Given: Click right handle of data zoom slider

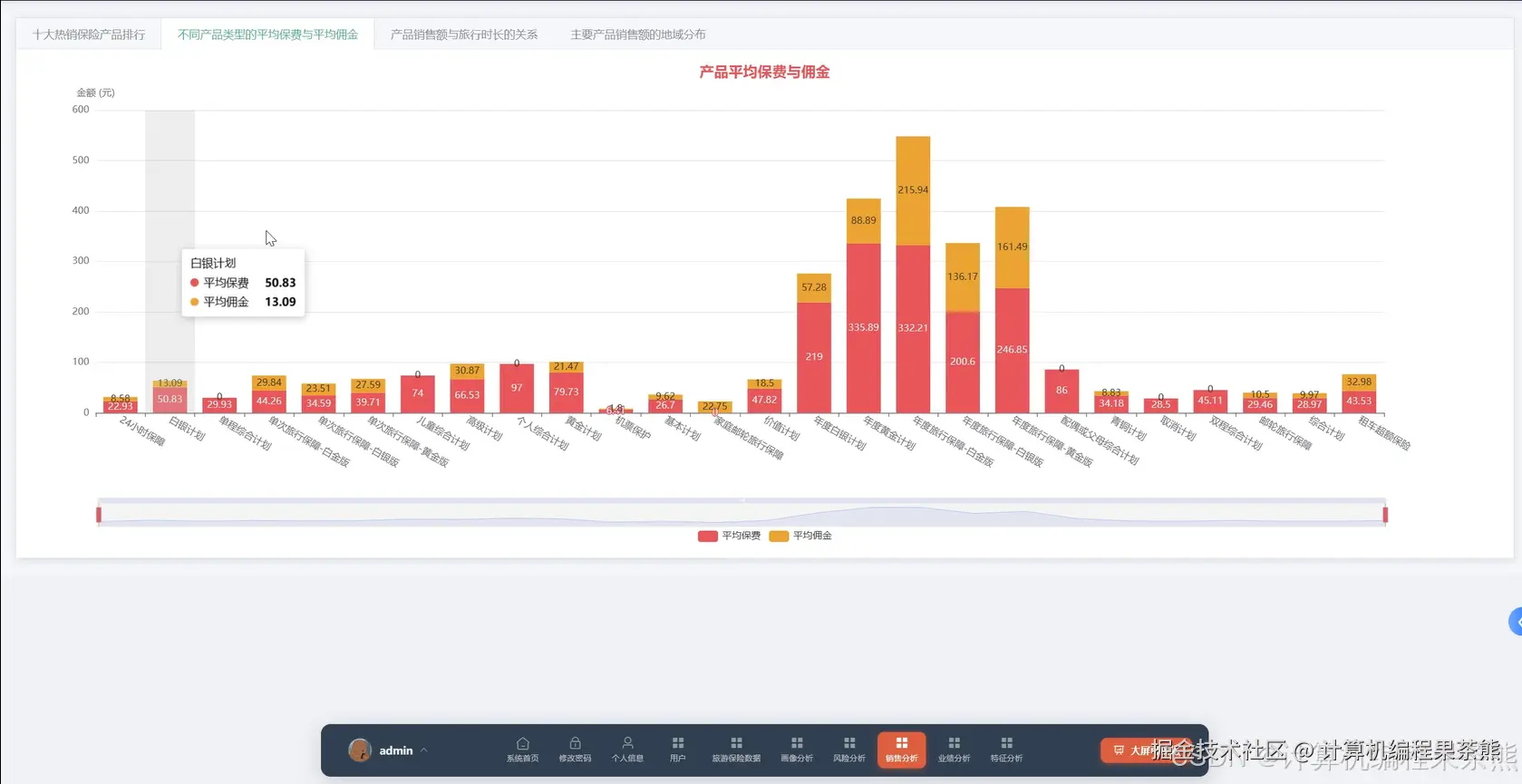Looking at the screenshot, I should (x=1385, y=515).
